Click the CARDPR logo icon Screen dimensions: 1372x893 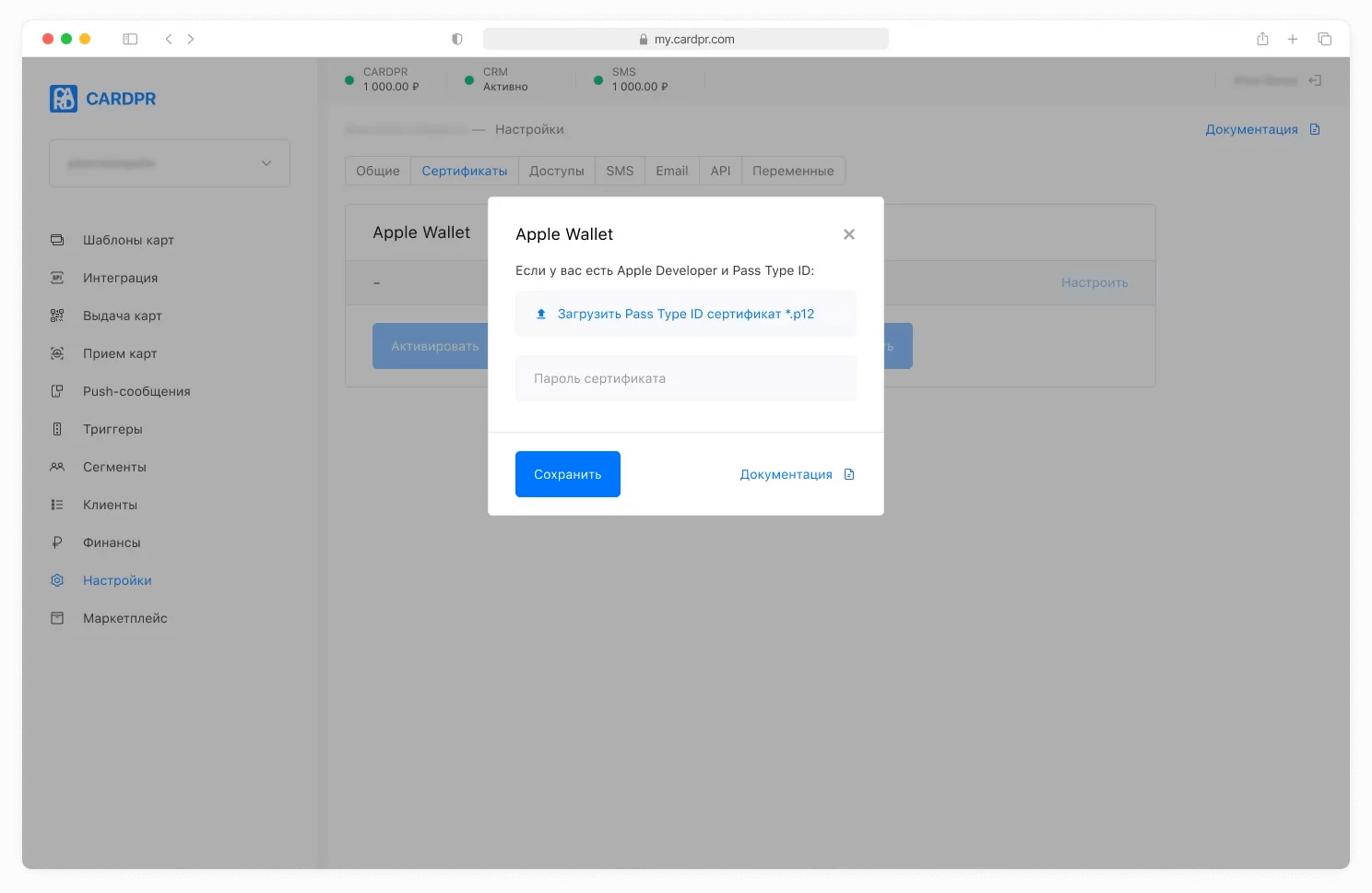[64, 99]
